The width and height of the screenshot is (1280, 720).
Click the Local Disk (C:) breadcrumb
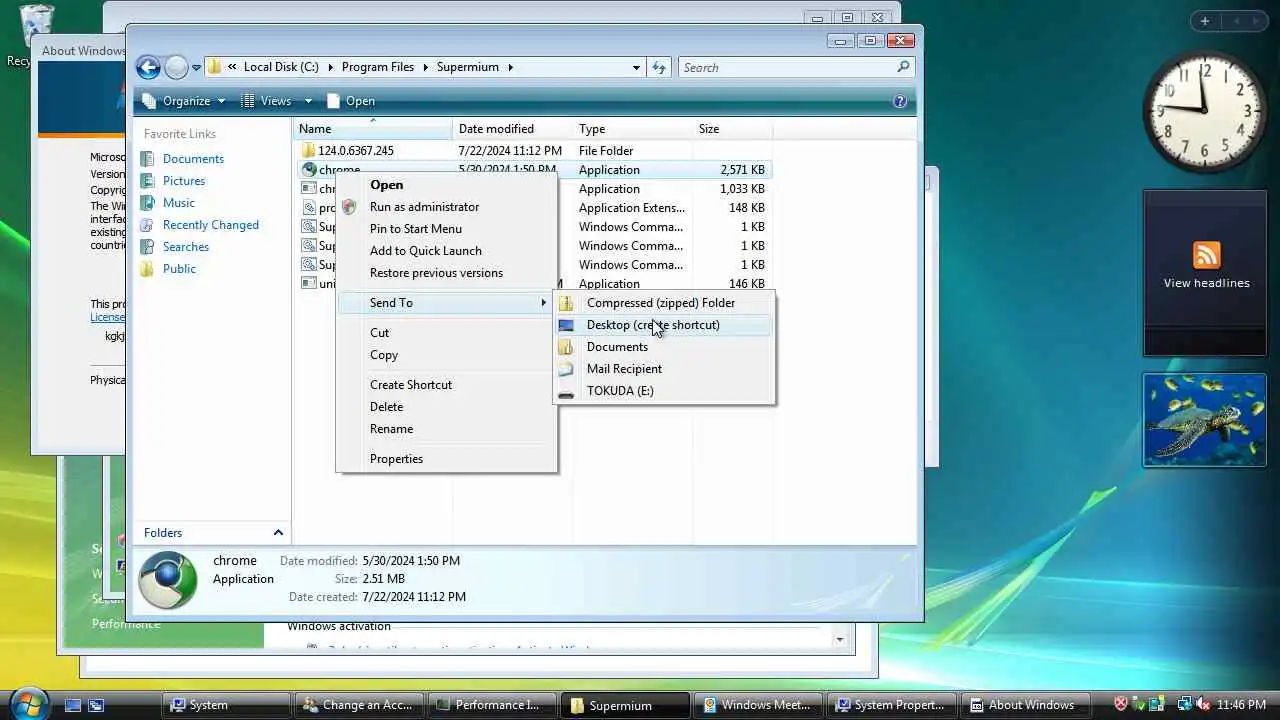coord(281,67)
